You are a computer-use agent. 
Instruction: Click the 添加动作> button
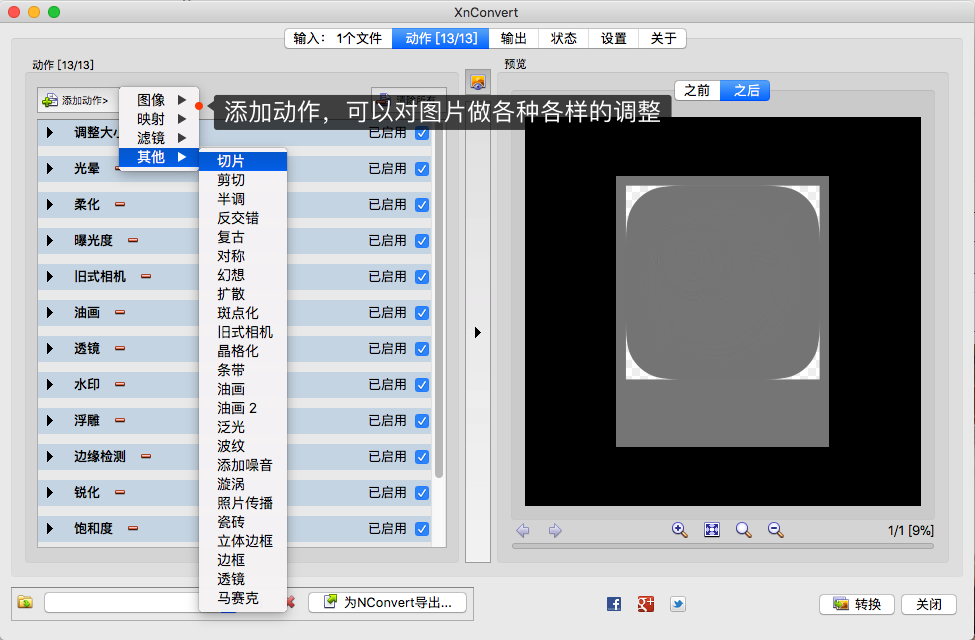pyautogui.click(x=78, y=100)
